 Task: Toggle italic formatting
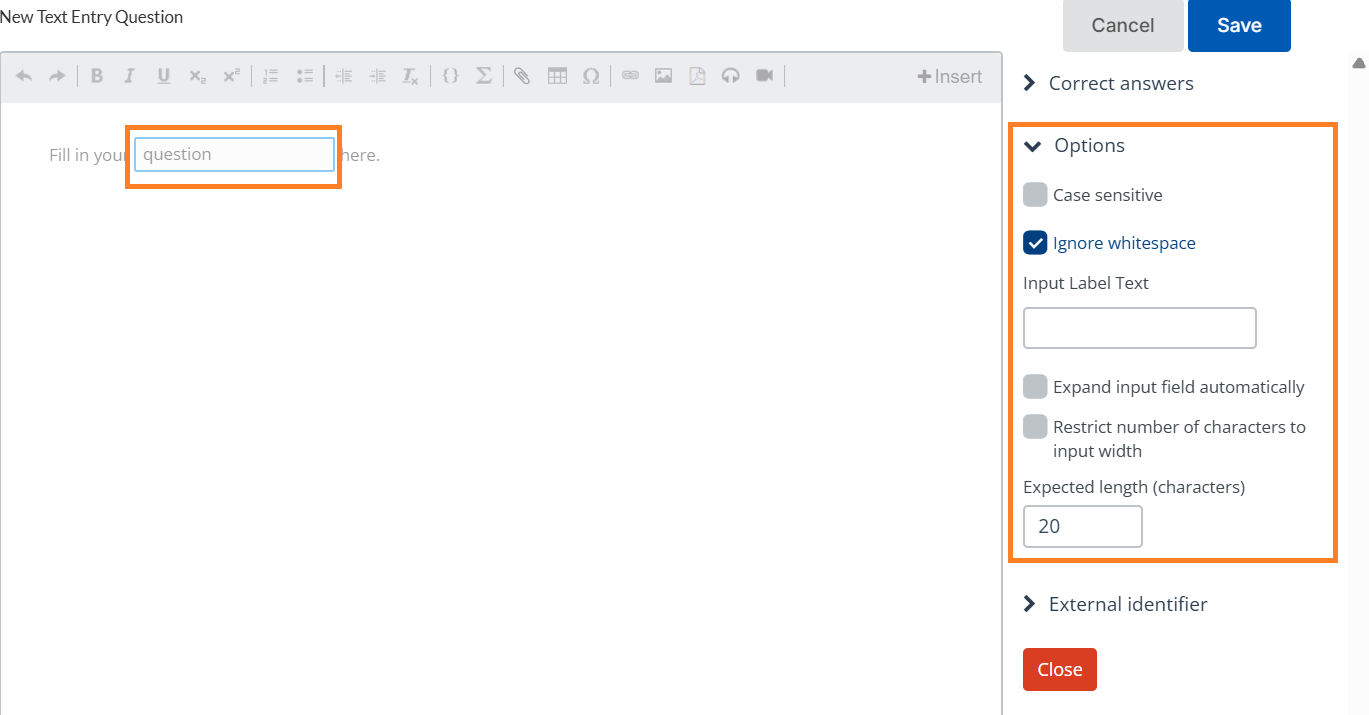pyautogui.click(x=129, y=76)
